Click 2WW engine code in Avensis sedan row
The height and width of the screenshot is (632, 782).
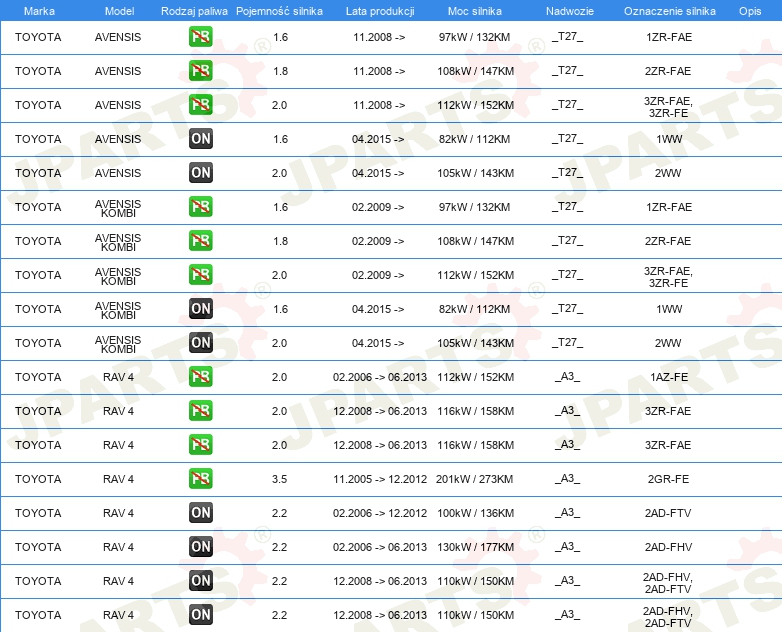pos(668,173)
